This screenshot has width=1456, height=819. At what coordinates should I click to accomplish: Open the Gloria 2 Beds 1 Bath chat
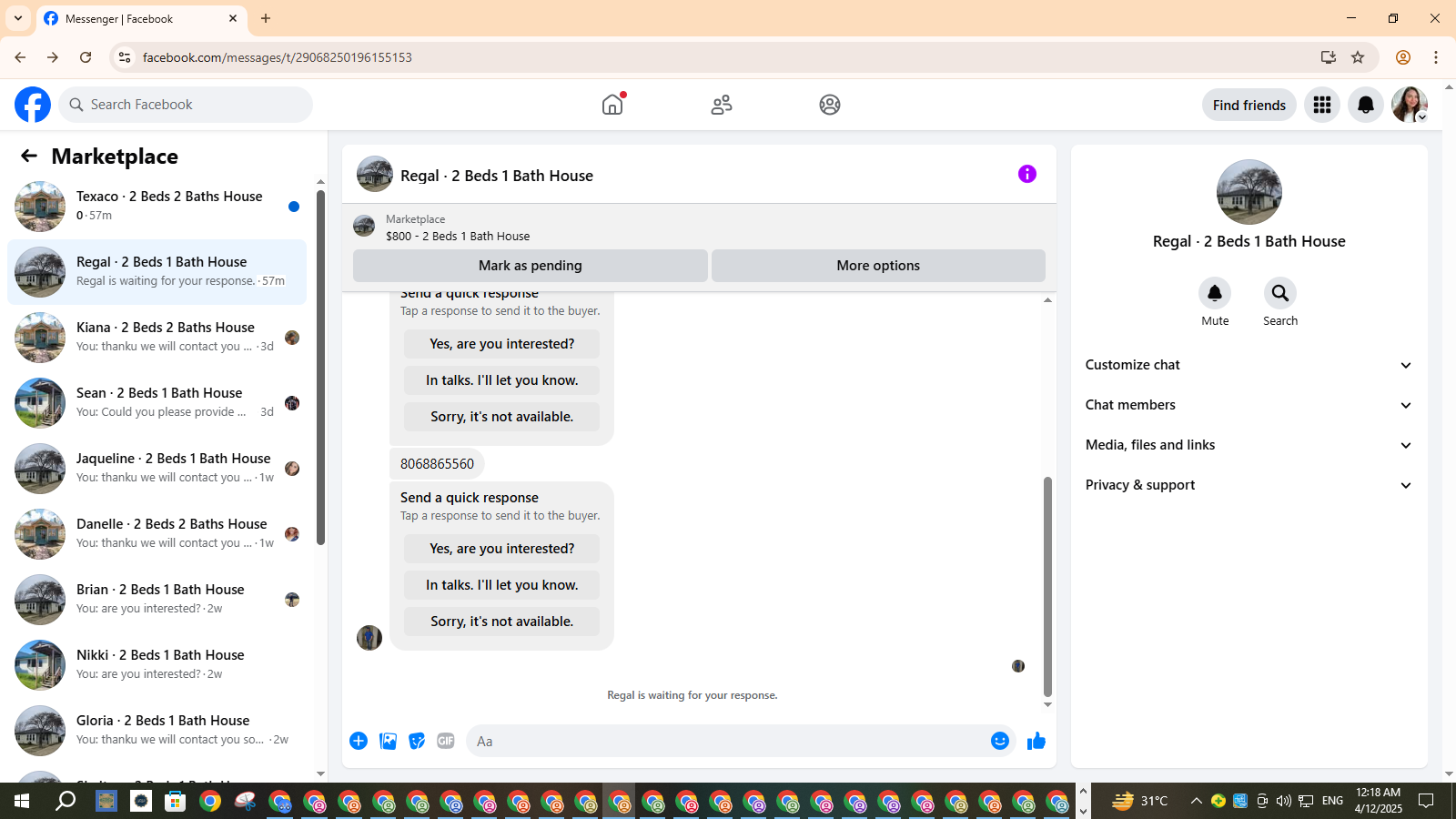pyautogui.click(x=157, y=731)
